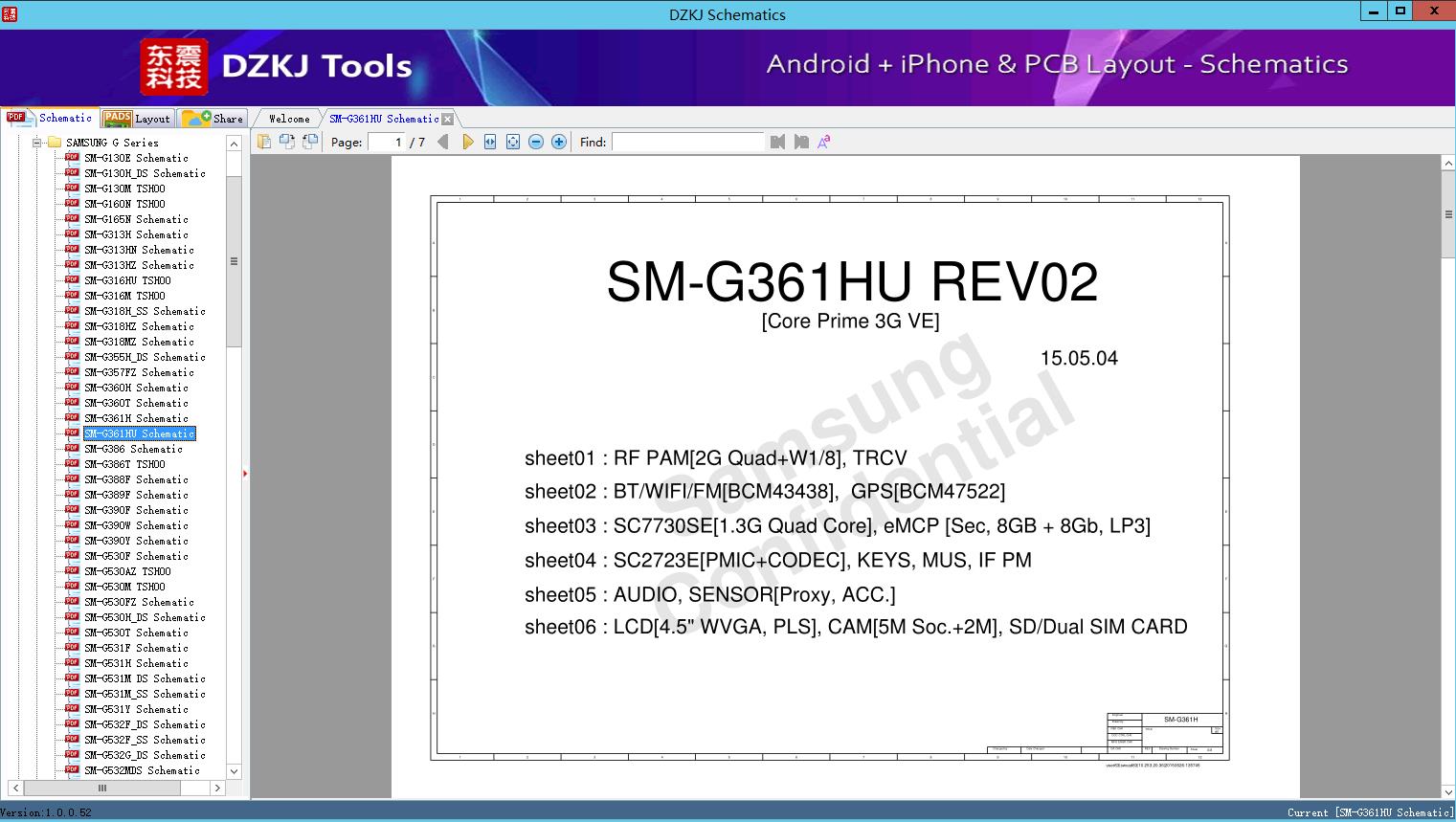Viewport: 1456px width, 822px height.
Task: Click the red sidebar collapse arrow
Action: tap(245, 473)
